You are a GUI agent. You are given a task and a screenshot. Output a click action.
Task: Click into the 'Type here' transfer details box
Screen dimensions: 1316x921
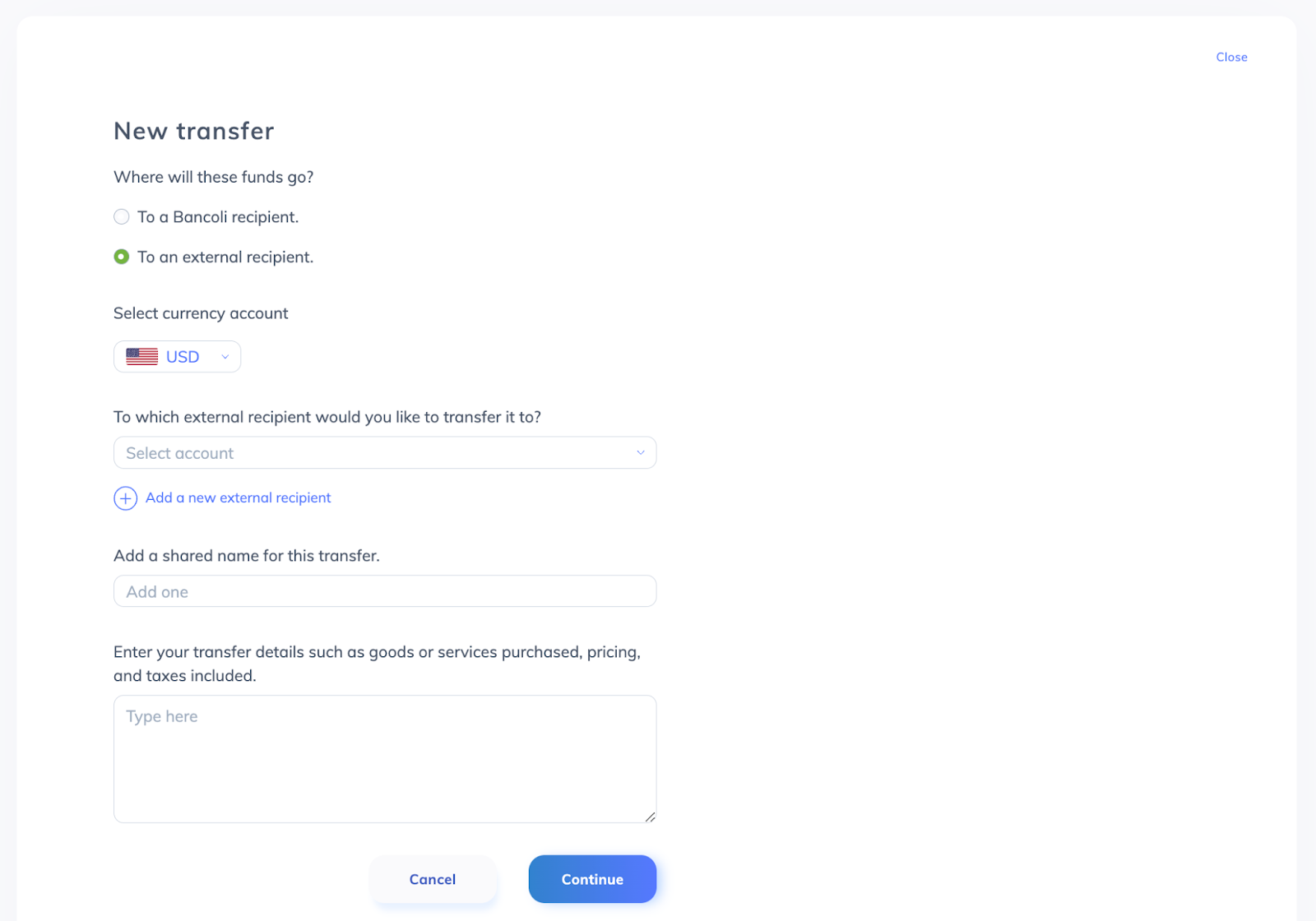pos(384,759)
